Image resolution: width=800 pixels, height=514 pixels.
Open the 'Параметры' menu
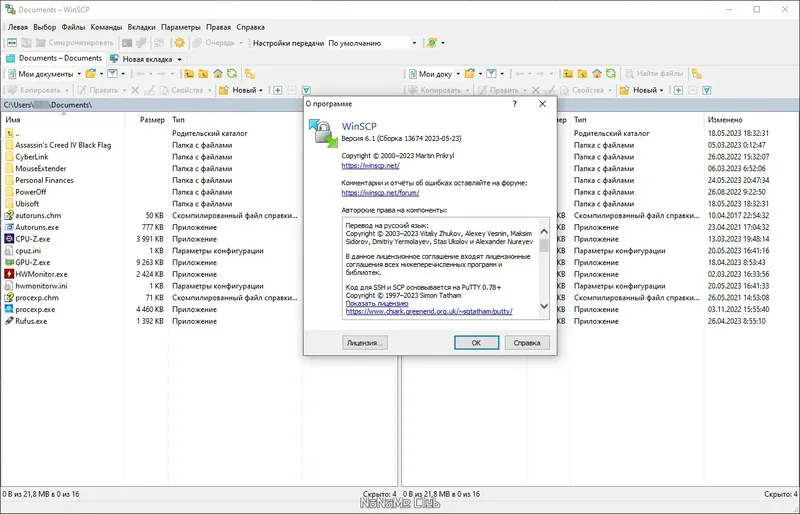pos(181,27)
